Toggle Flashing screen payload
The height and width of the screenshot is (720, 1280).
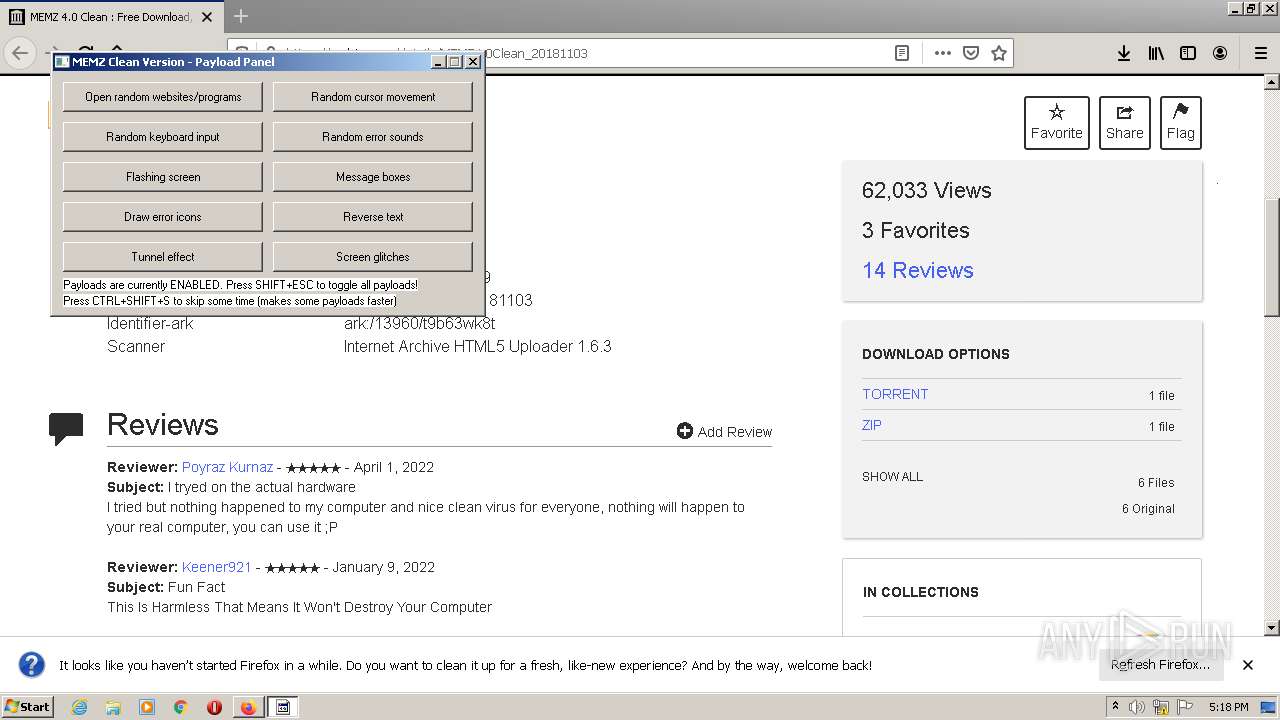click(x=163, y=177)
